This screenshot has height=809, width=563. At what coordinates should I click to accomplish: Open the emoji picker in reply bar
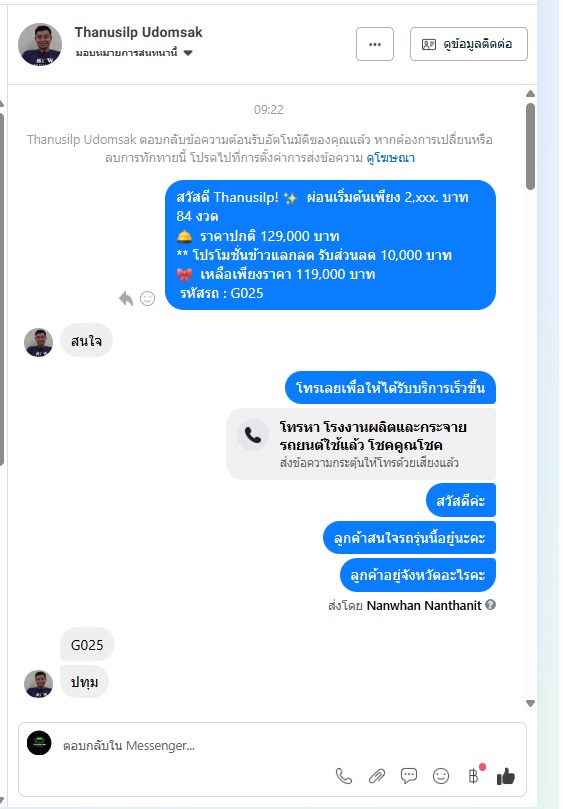[441, 776]
